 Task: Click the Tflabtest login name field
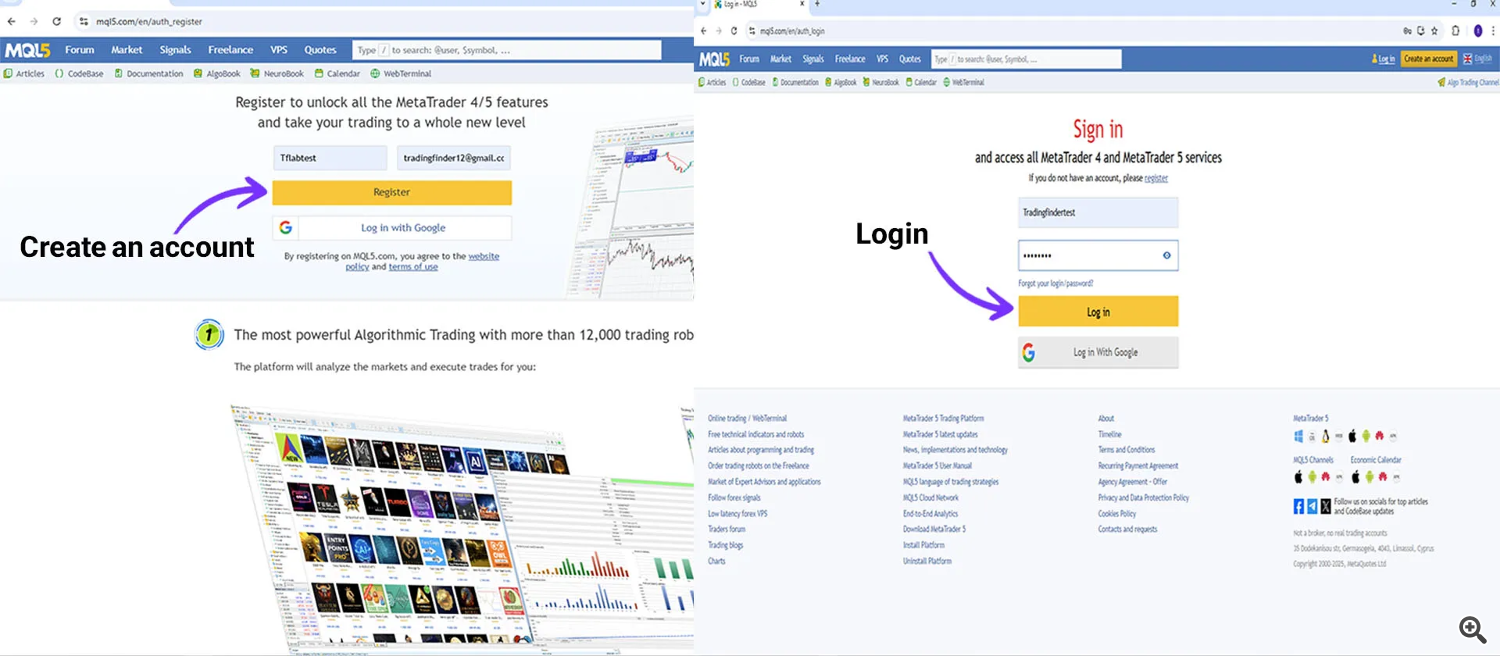click(x=329, y=158)
